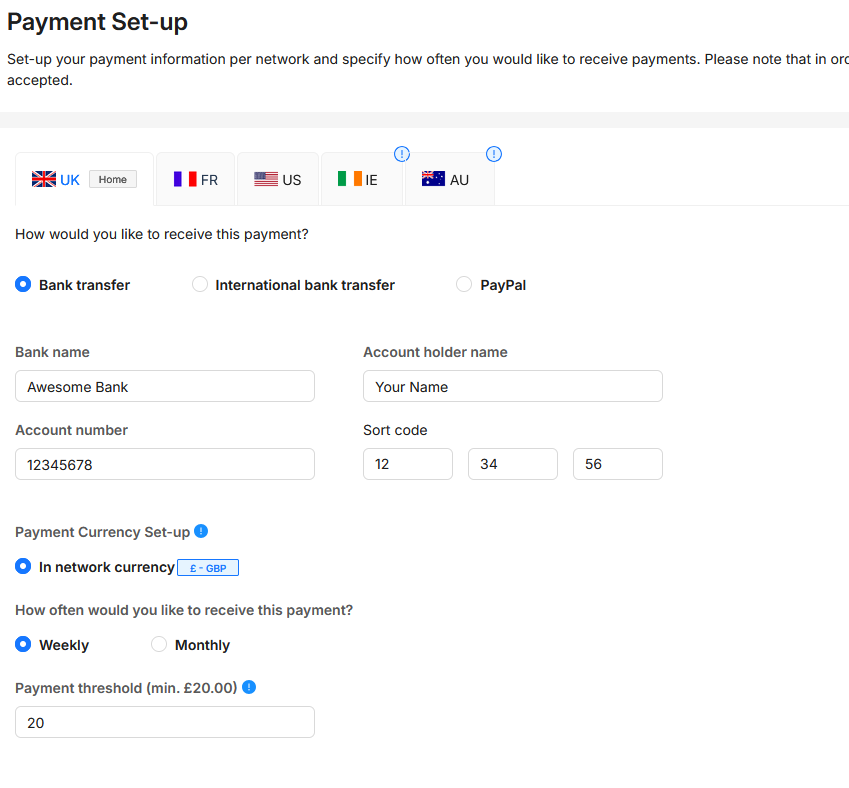Click the Bank name input field
Screen dimensions: 849x788
click(x=165, y=387)
